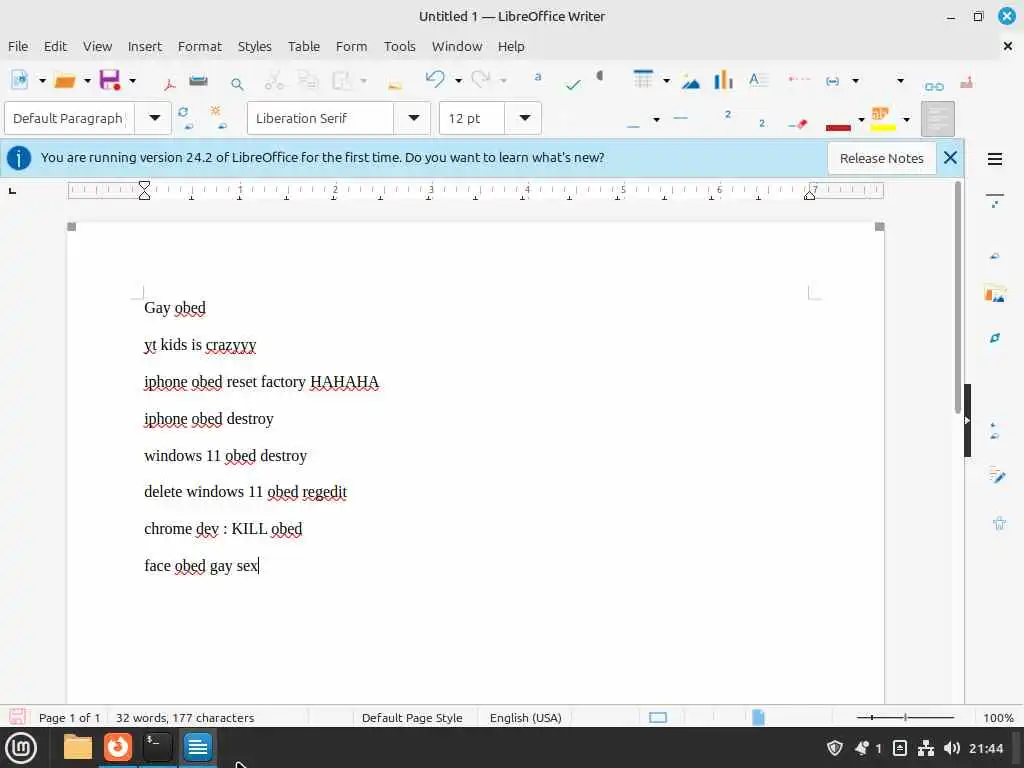Click the Insert Page Break icon
The image size is (1024, 768).
point(798,79)
